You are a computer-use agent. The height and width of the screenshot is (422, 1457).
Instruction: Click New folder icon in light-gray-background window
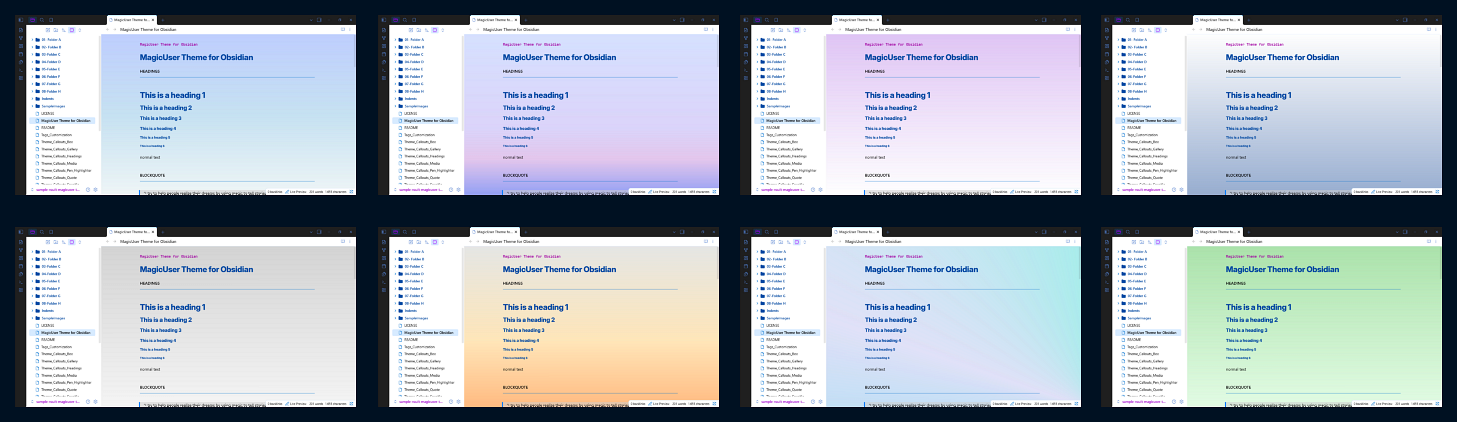56,242
